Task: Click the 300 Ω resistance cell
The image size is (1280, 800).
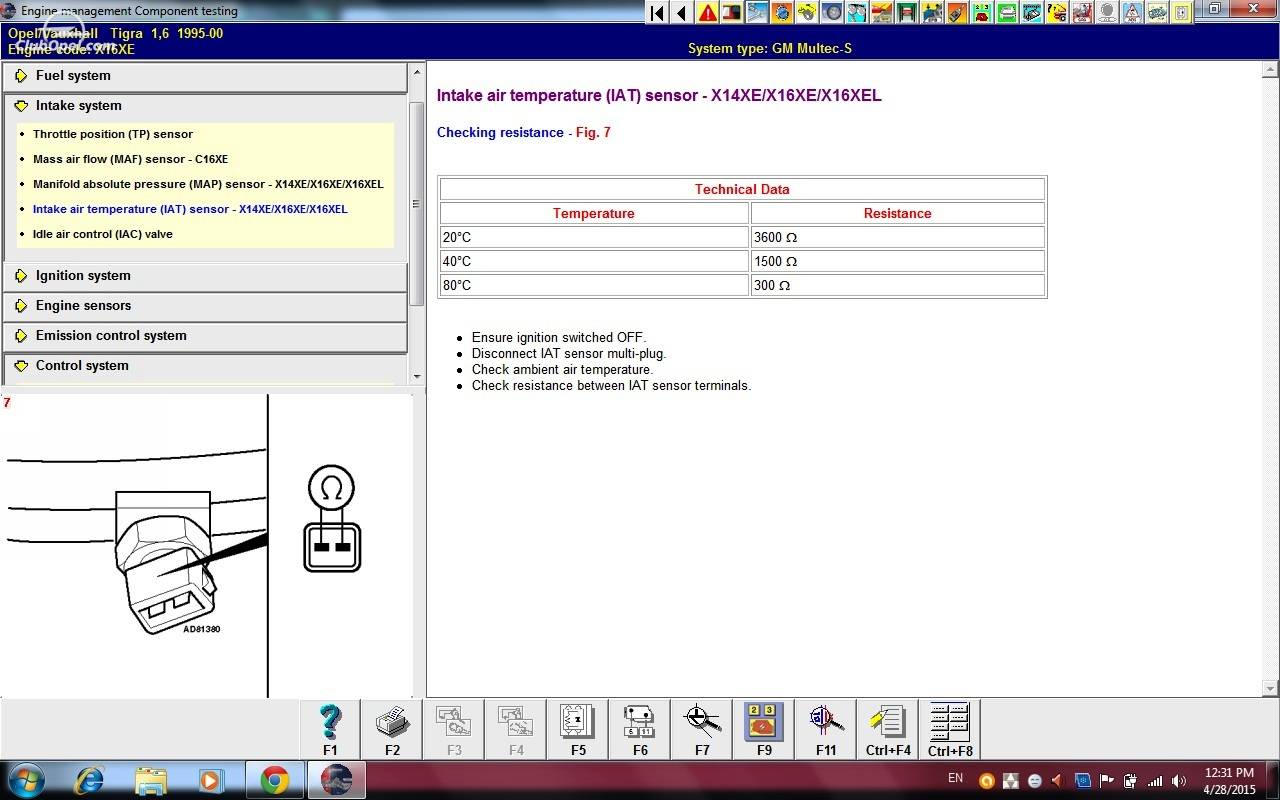Action: coord(898,285)
